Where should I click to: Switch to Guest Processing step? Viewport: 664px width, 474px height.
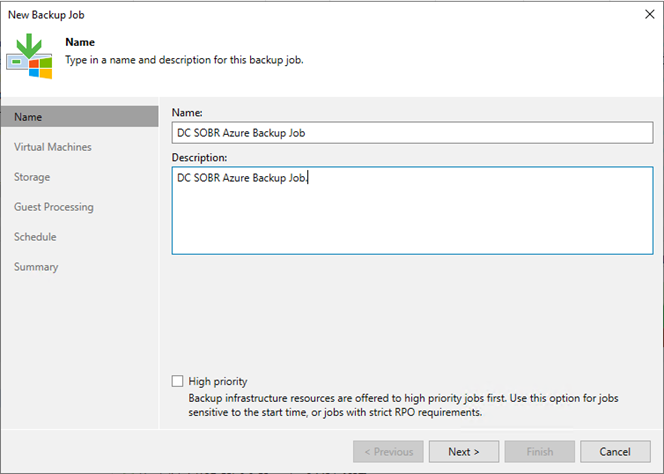pos(54,207)
